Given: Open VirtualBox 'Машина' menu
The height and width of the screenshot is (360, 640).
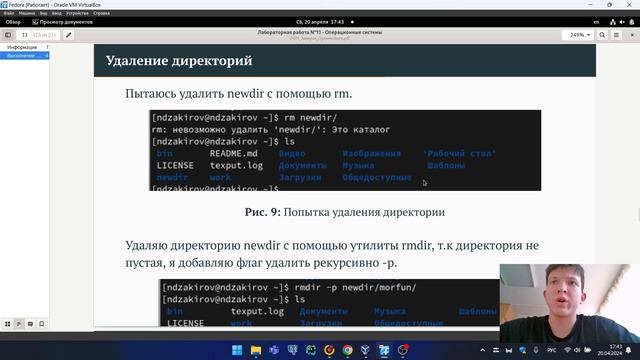Looking at the screenshot, I should (27, 13).
